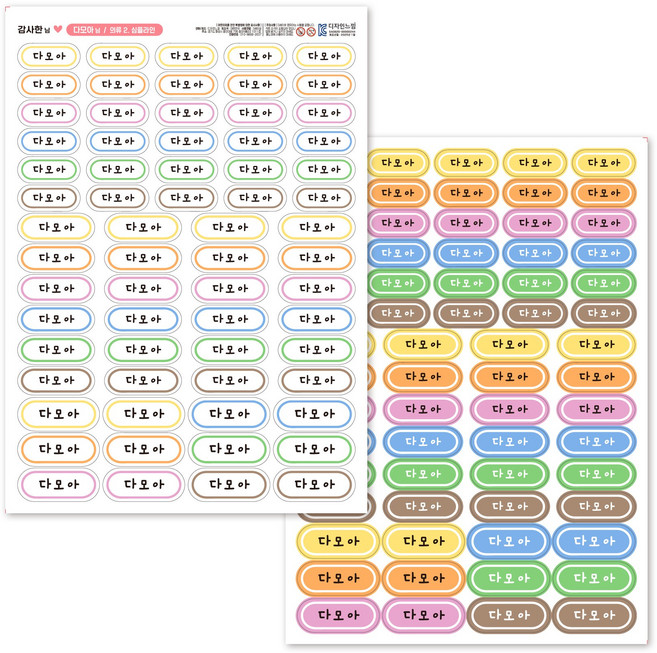
Task: Select top-right small yellow outlined sticker on white sheet
Action: pos(324,56)
